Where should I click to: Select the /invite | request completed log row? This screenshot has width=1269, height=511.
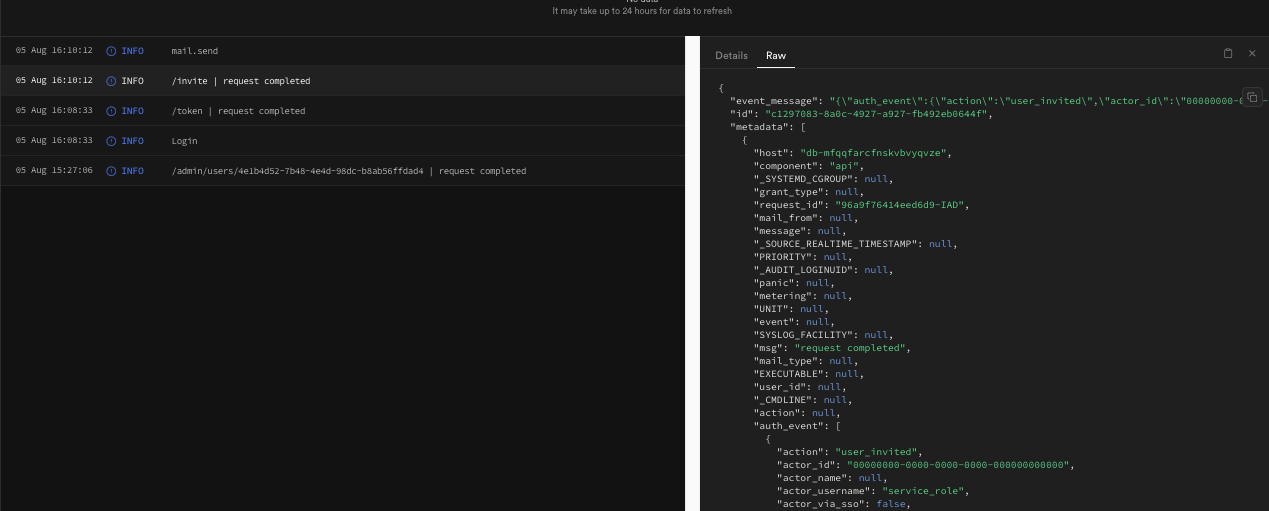342,81
